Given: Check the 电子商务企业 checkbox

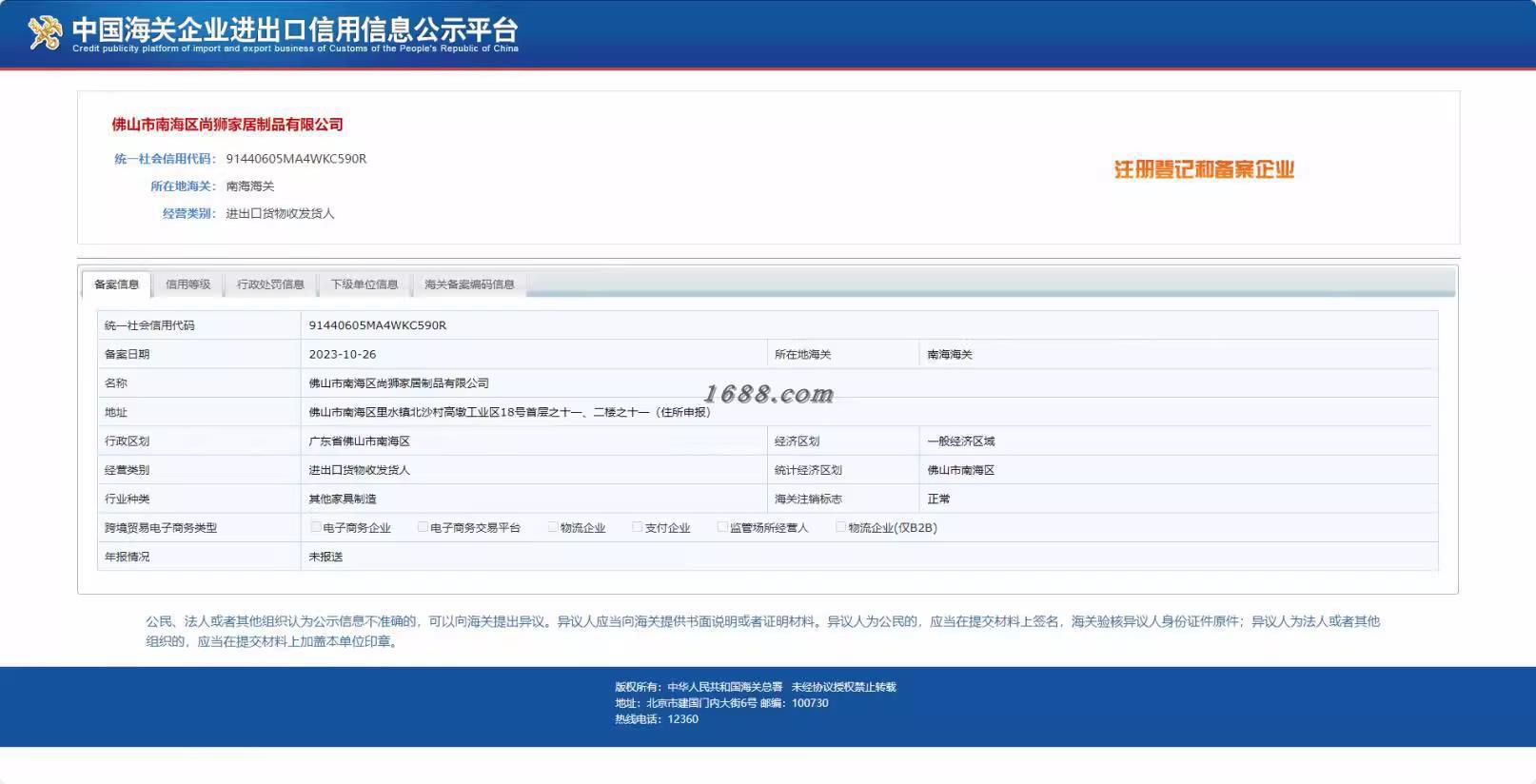Looking at the screenshot, I should pyautogui.click(x=315, y=527).
